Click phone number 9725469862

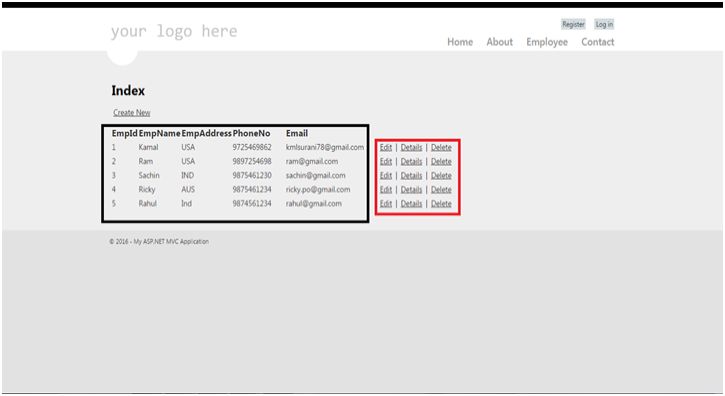pyautogui.click(x=252, y=147)
